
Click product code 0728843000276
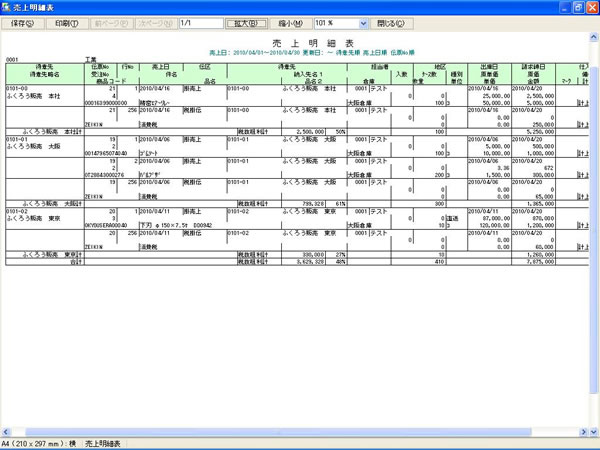104,175
